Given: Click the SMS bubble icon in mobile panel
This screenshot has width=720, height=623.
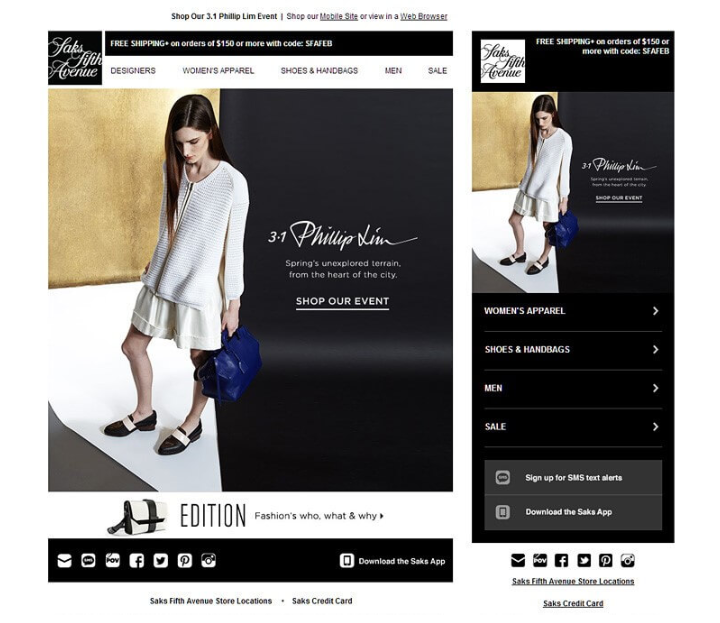Looking at the screenshot, I should (x=503, y=477).
